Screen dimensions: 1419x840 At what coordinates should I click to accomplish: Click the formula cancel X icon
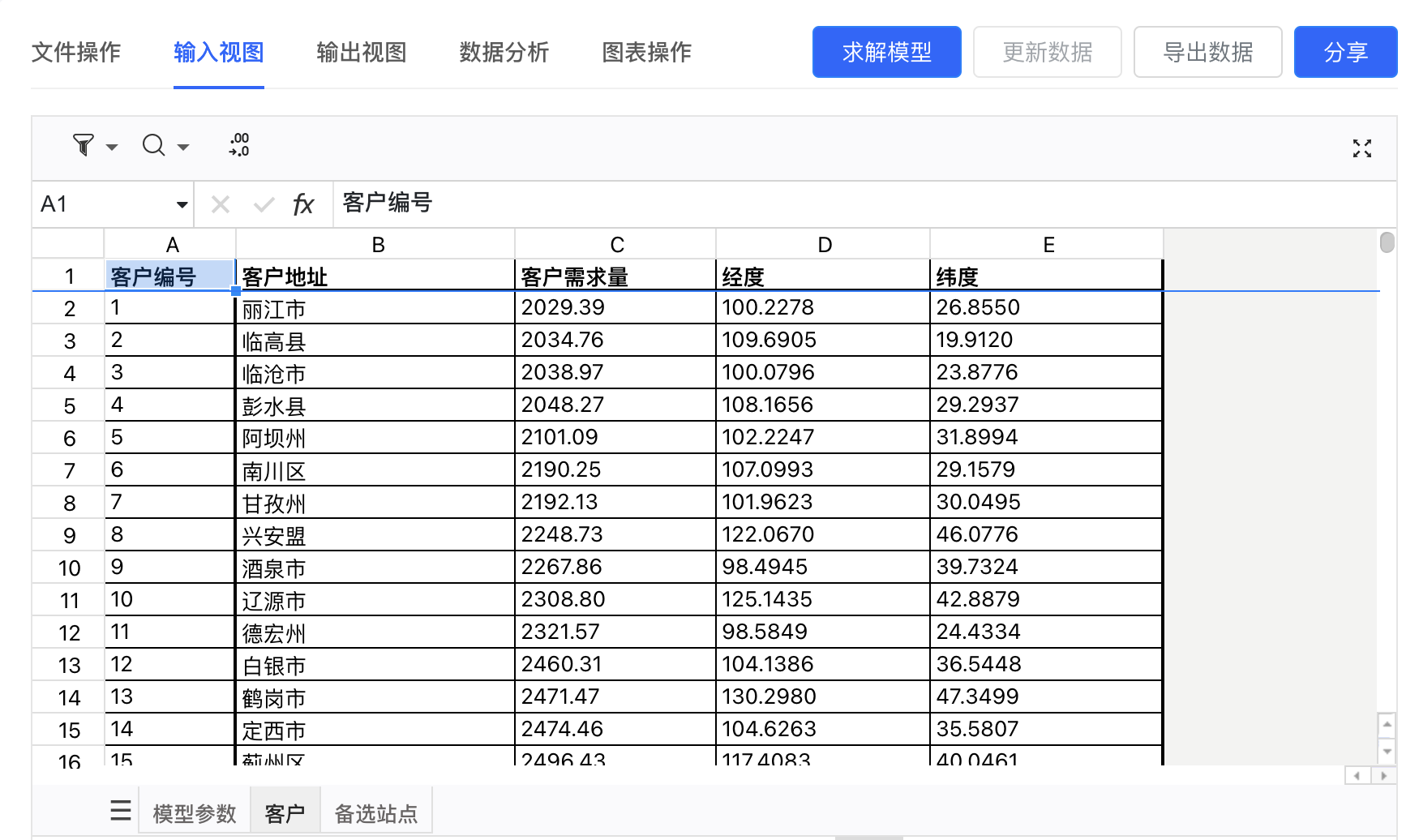coord(221,204)
